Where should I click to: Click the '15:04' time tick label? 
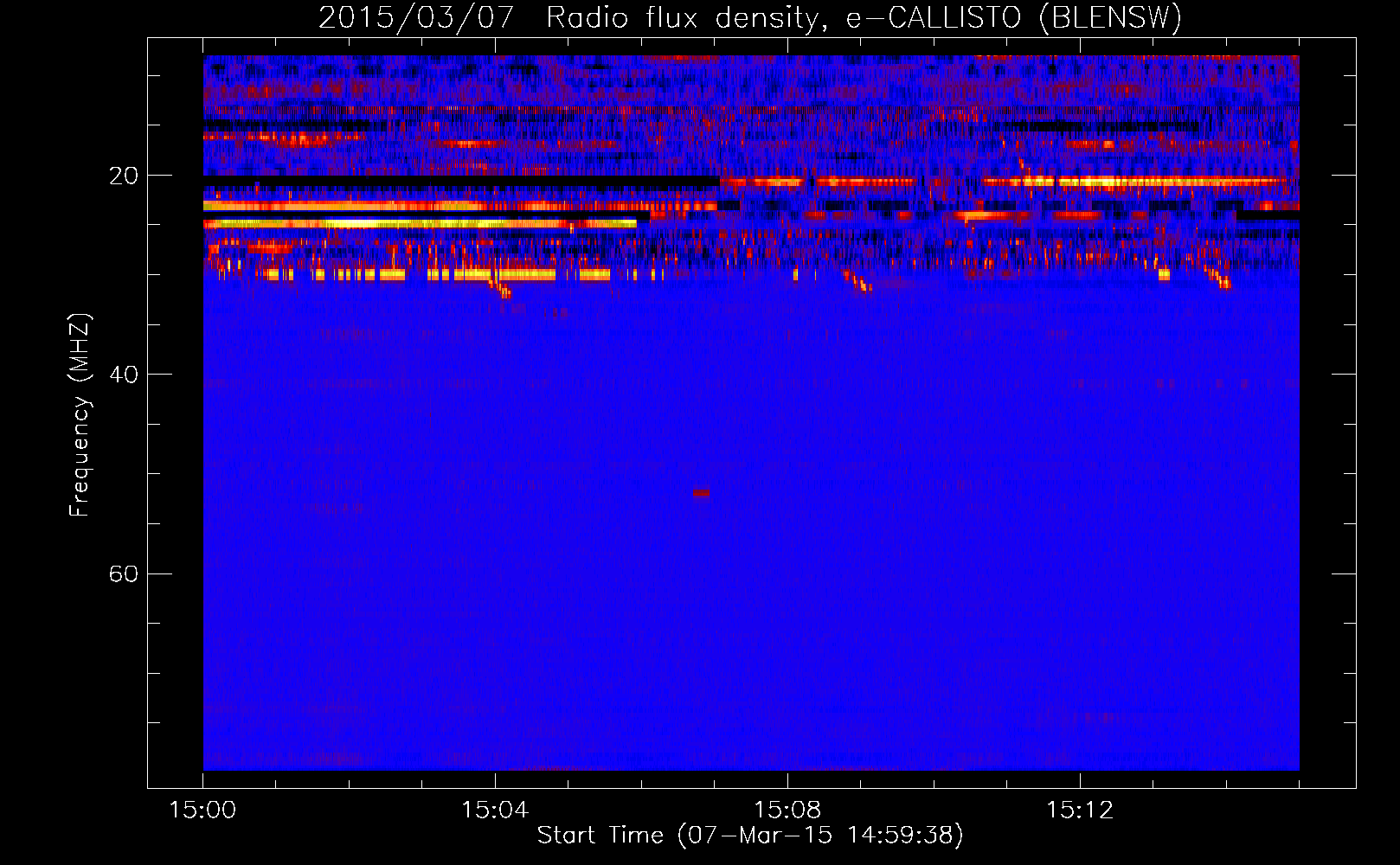coord(495,810)
